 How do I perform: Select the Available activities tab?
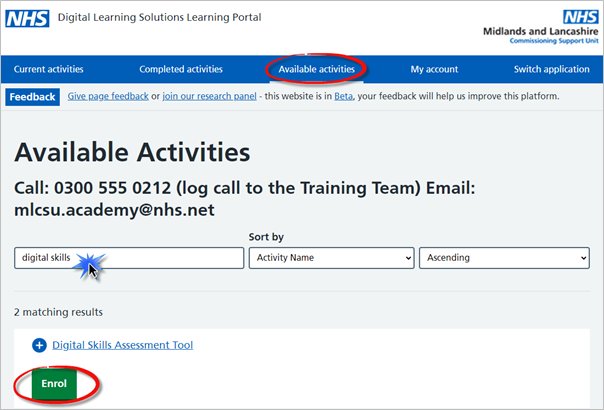pos(317,69)
